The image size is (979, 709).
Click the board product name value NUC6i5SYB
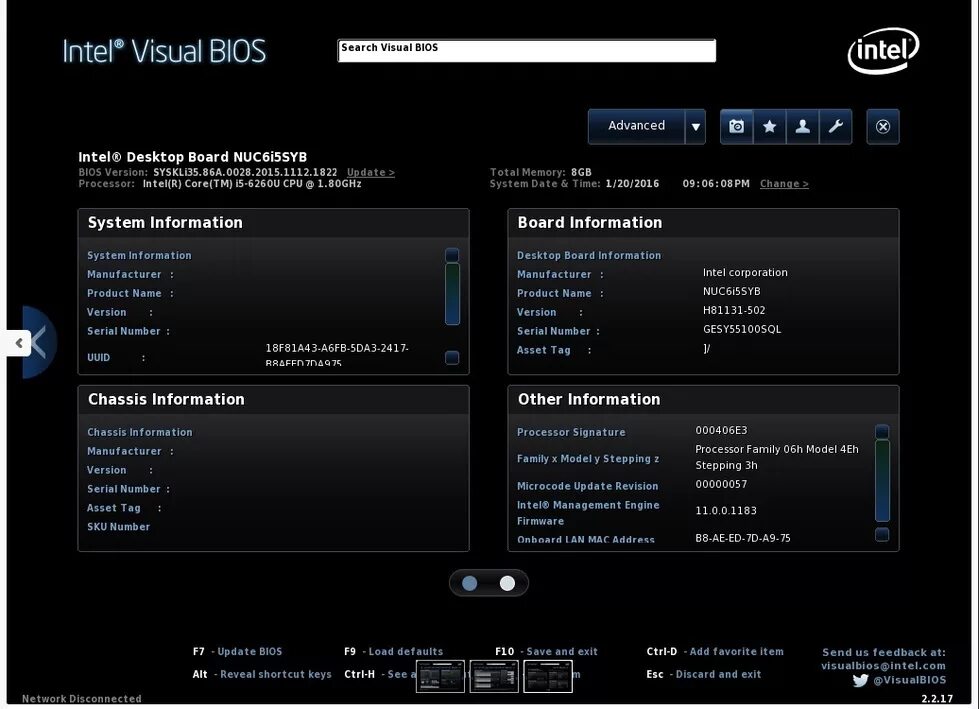coord(732,291)
